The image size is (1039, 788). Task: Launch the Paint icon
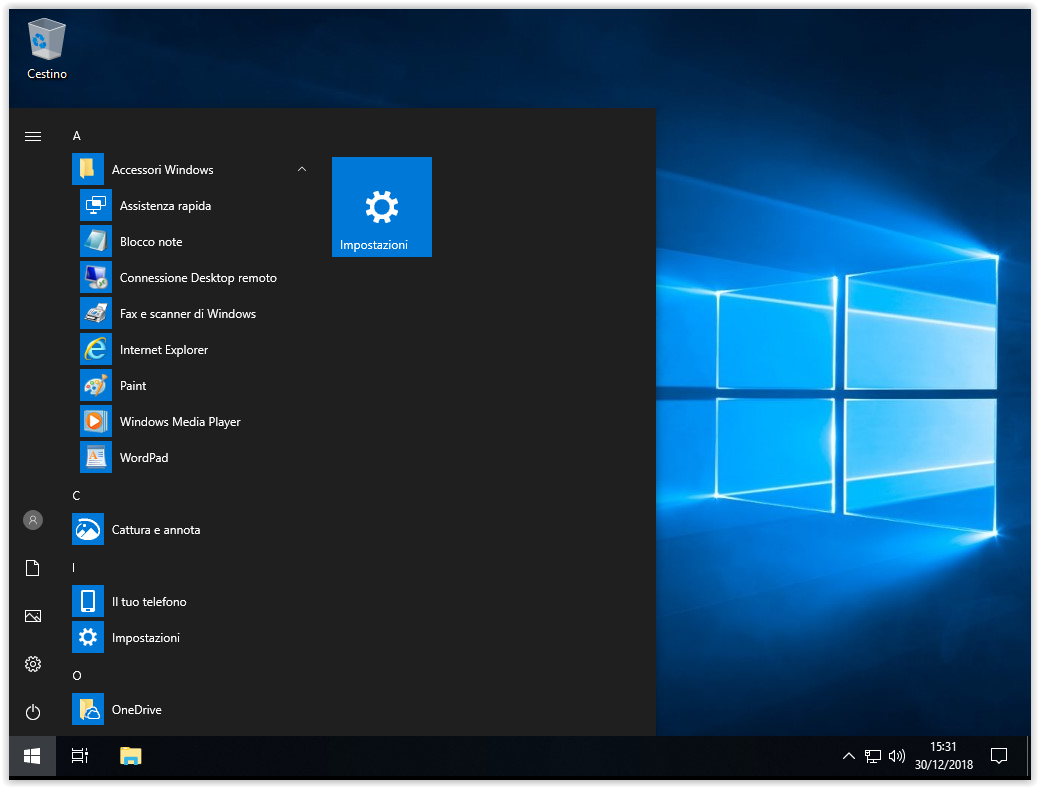pyautogui.click(x=96, y=385)
